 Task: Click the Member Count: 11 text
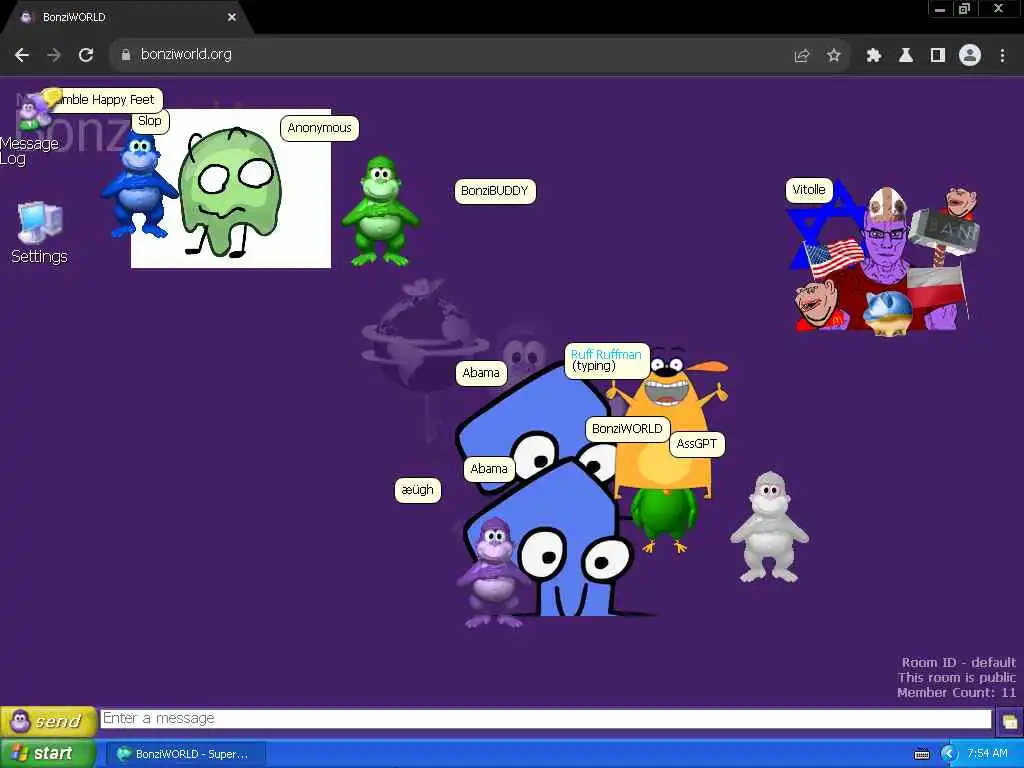(x=956, y=692)
